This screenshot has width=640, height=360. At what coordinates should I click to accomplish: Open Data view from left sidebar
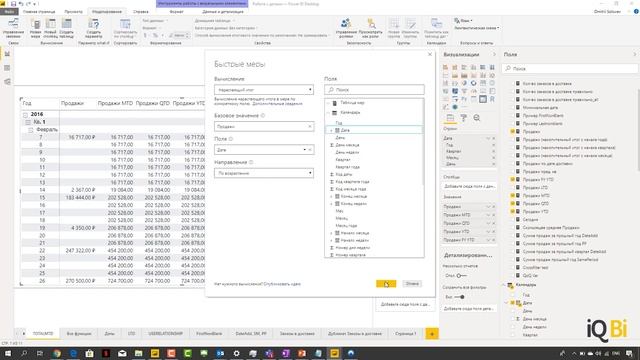pos(7,68)
